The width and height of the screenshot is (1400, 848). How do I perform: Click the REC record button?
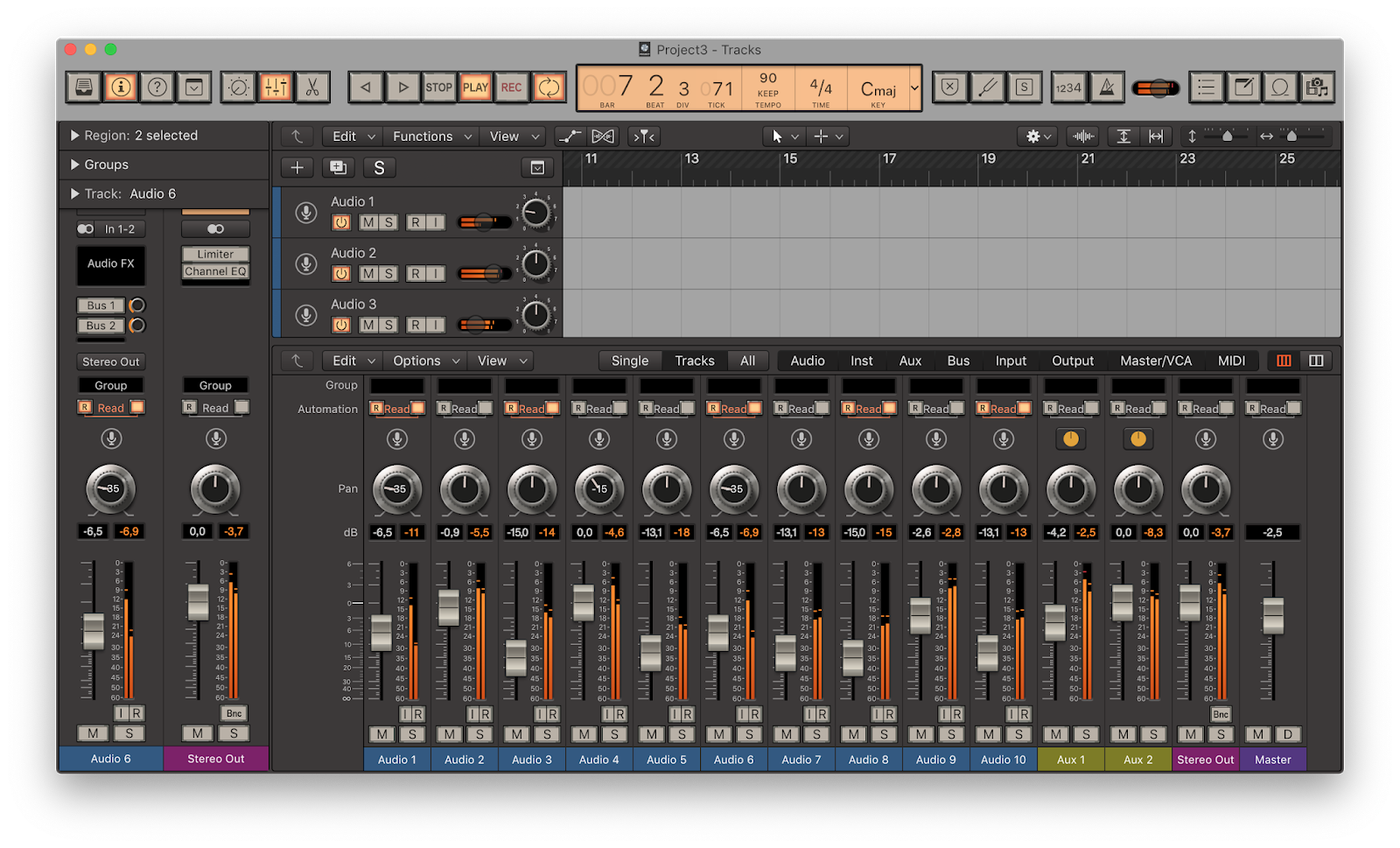pos(511,87)
